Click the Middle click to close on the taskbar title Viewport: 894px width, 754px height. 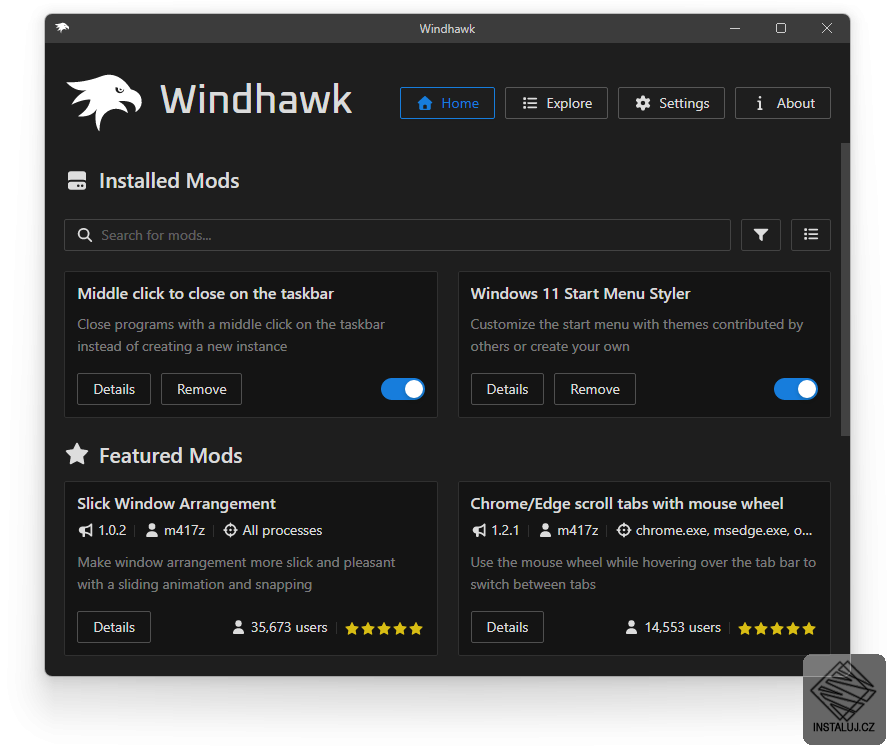[x=205, y=294]
